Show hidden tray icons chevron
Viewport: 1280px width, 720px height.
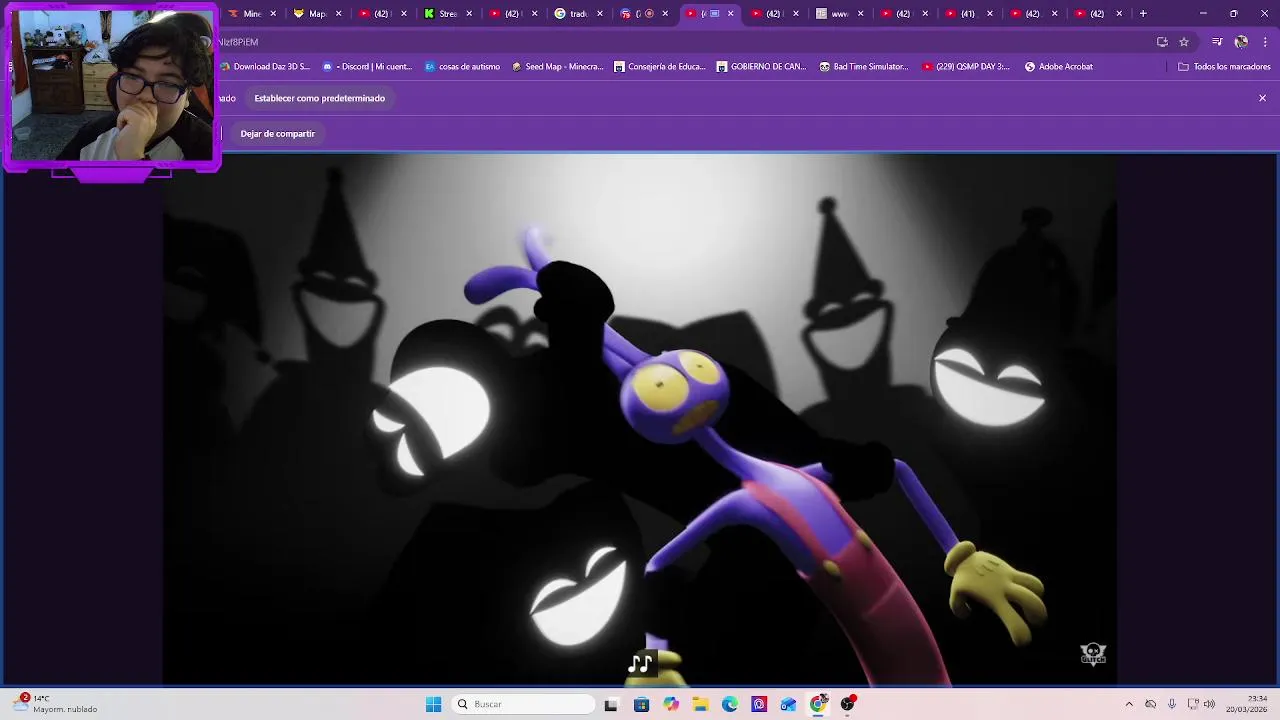pos(1129,704)
